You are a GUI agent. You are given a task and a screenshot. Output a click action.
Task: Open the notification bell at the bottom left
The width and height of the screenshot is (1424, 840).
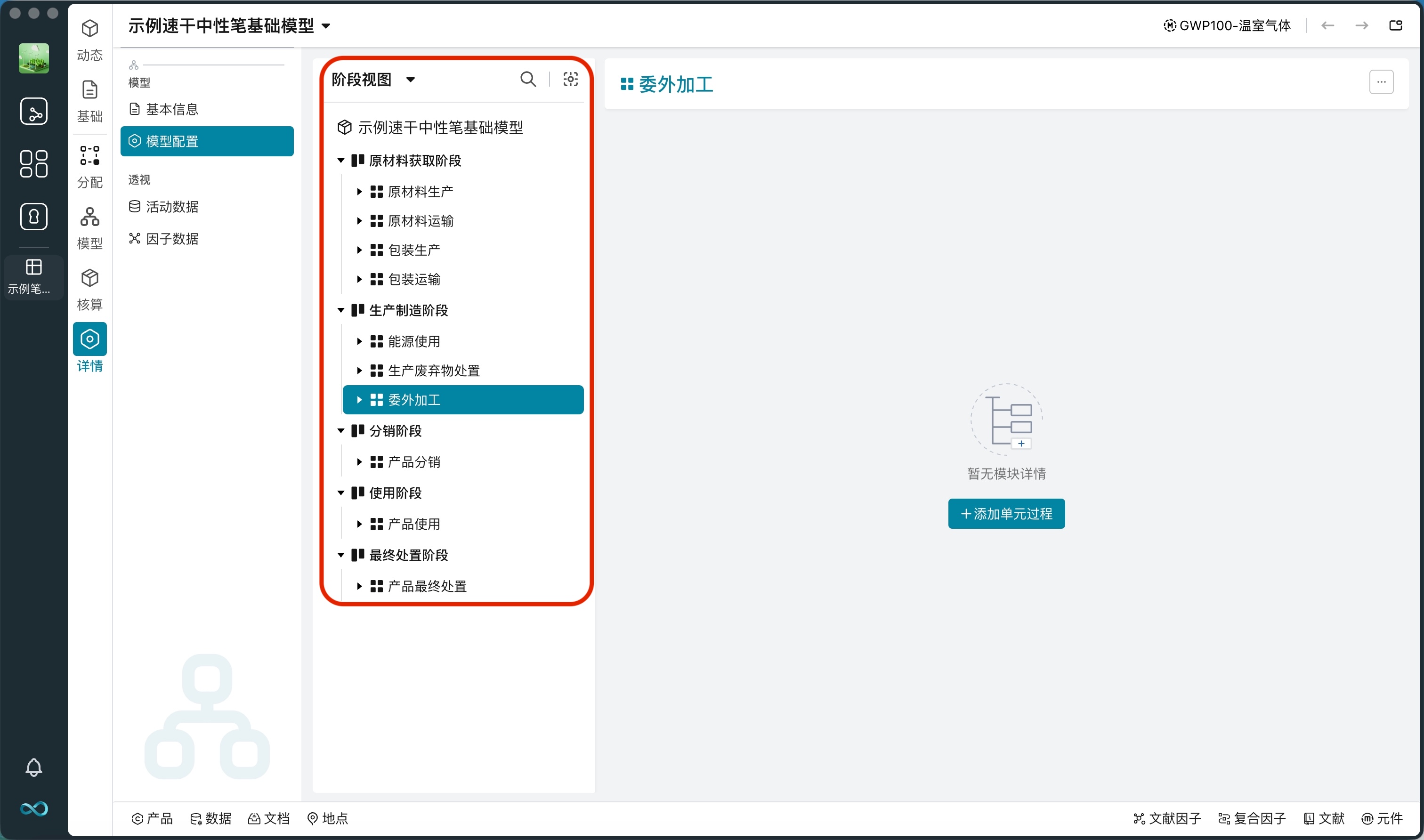tap(34, 767)
